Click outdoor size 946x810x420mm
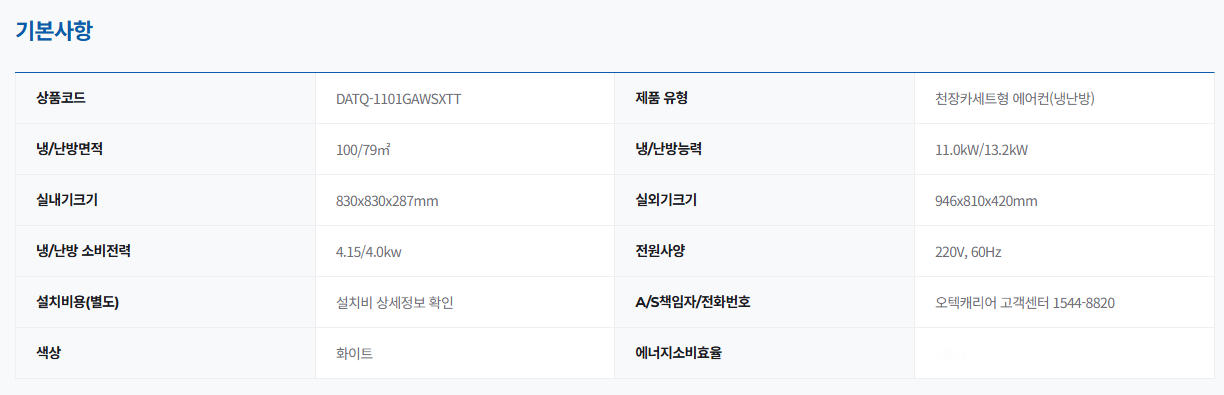 coord(986,201)
